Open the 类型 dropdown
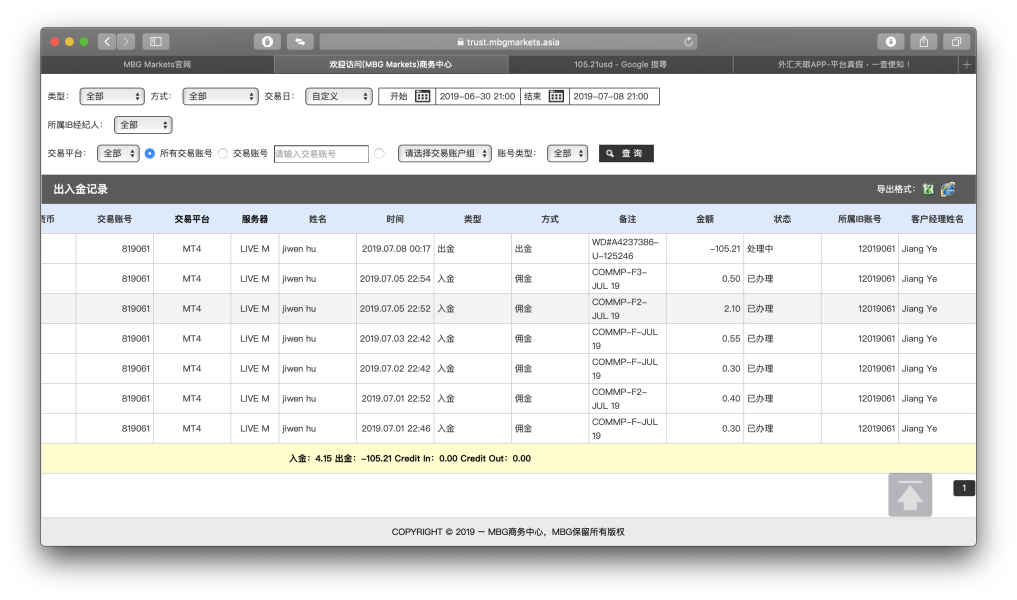1017x600 pixels. (112, 96)
